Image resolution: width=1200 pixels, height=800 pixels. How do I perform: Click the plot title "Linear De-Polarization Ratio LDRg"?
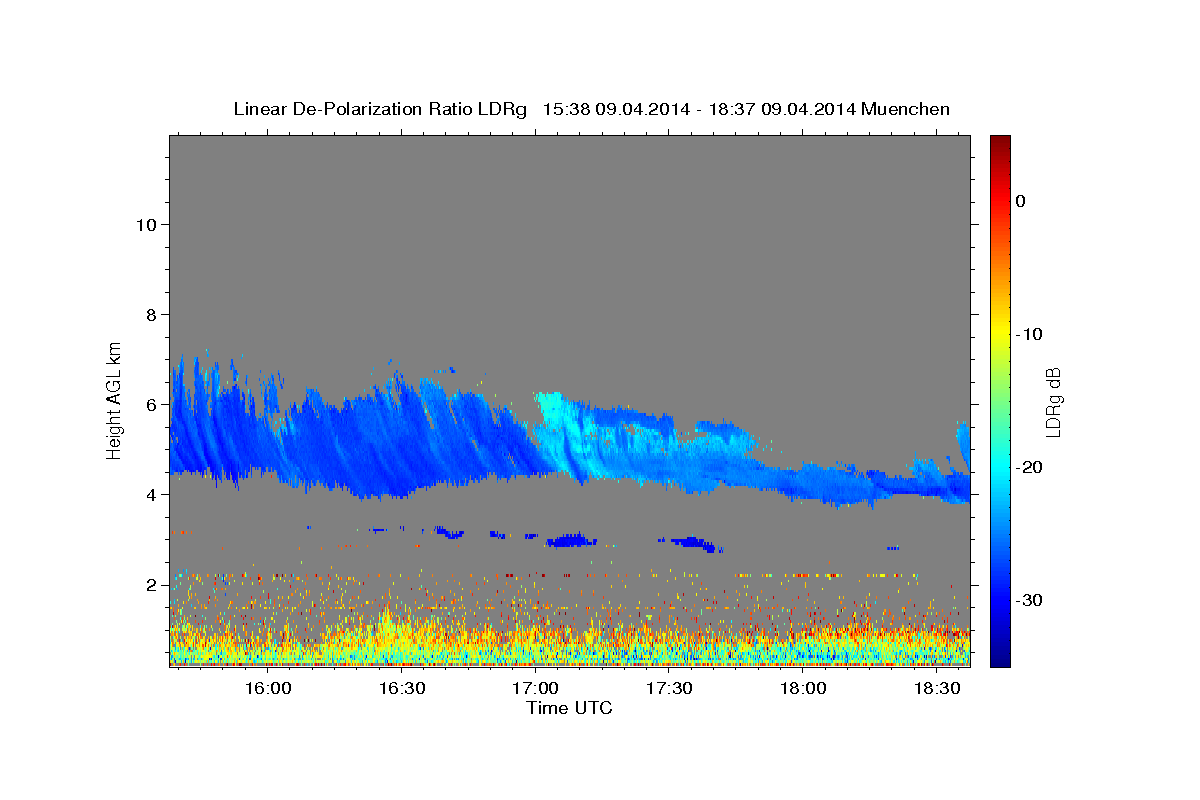coord(379,109)
